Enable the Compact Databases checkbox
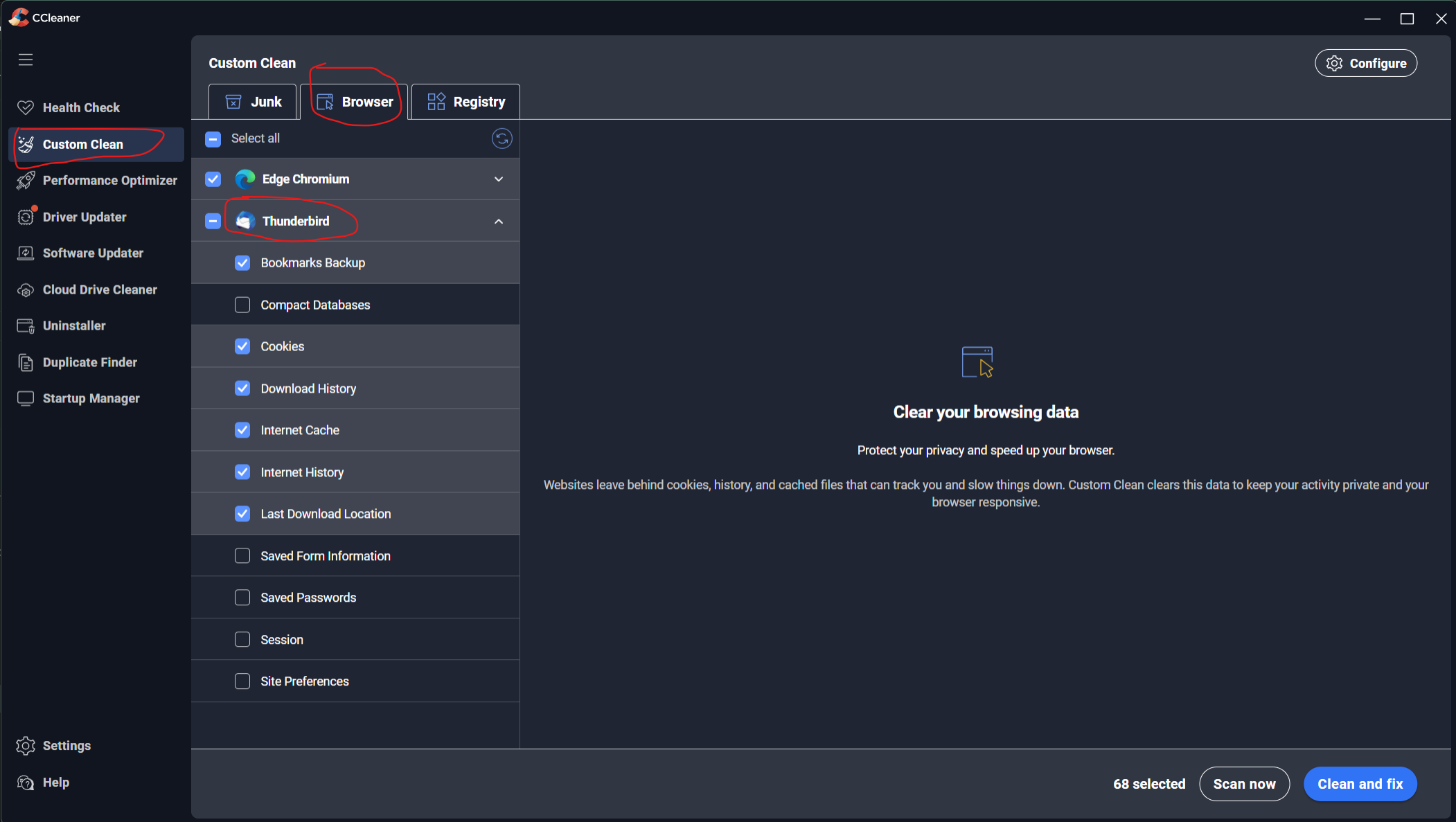Viewport: 1456px width, 822px height. tap(242, 305)
